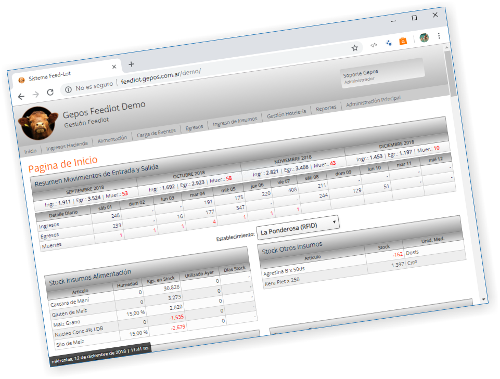
Task: Click the orange extension icon in toolbar
Action: (x=403, y=41)
